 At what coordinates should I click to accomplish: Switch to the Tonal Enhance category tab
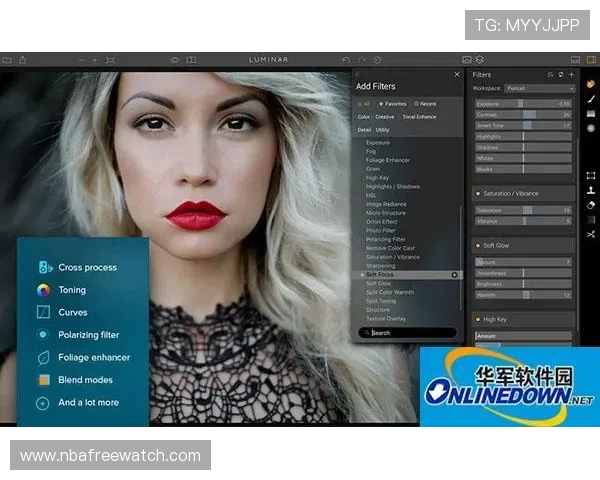(419, 117)
